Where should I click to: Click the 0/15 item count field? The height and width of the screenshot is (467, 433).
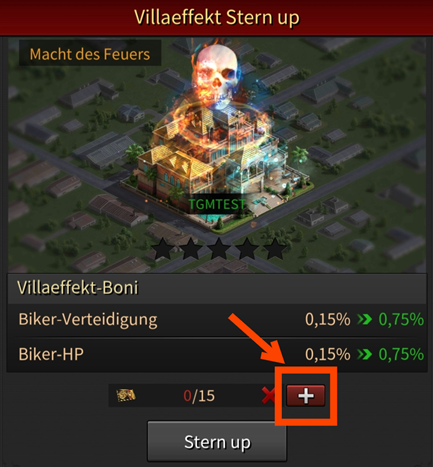pyautogui.click(x=199, y=396)
